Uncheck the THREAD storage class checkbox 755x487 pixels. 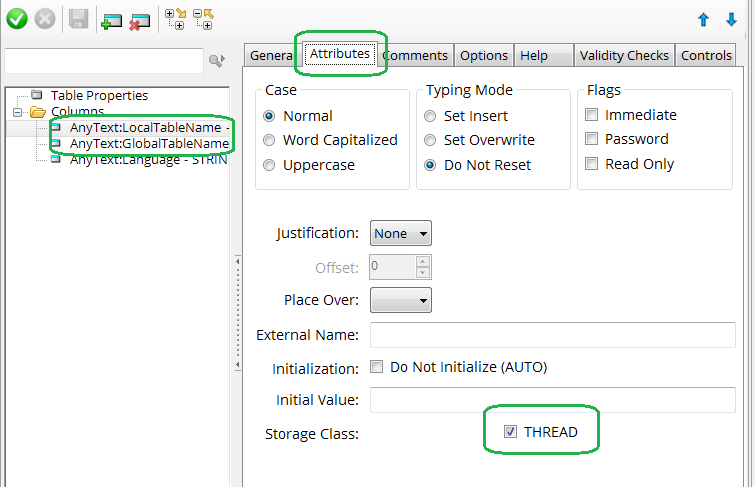point(511,432)
